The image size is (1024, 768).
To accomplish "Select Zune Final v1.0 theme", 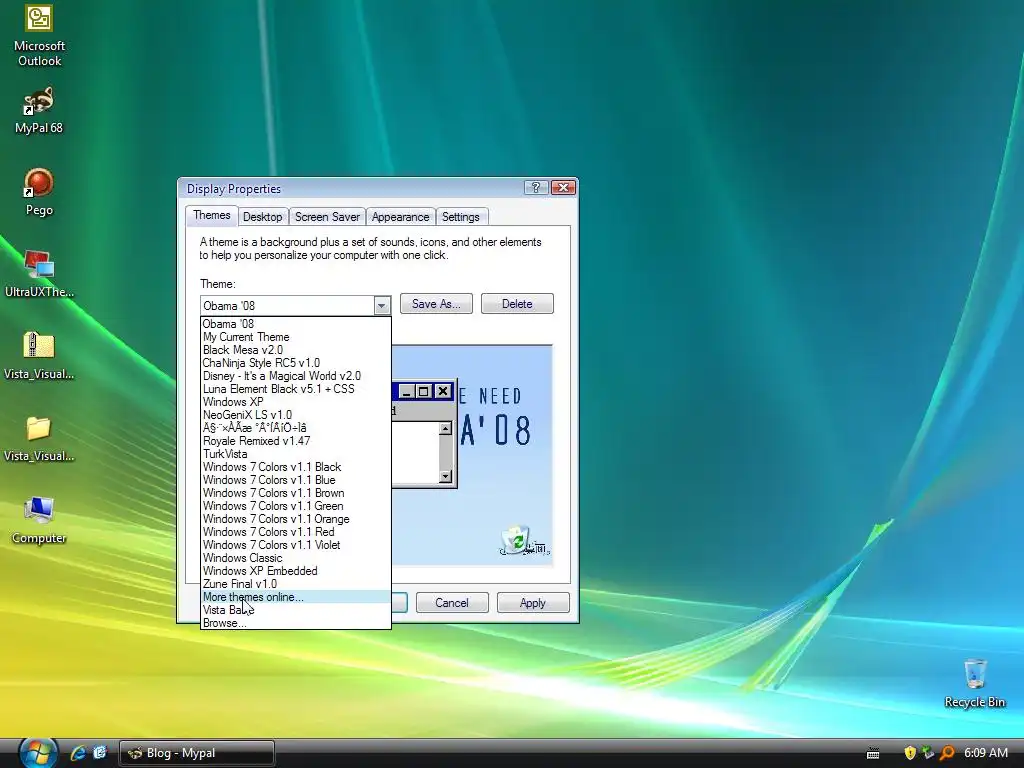I will pos(295,584).
